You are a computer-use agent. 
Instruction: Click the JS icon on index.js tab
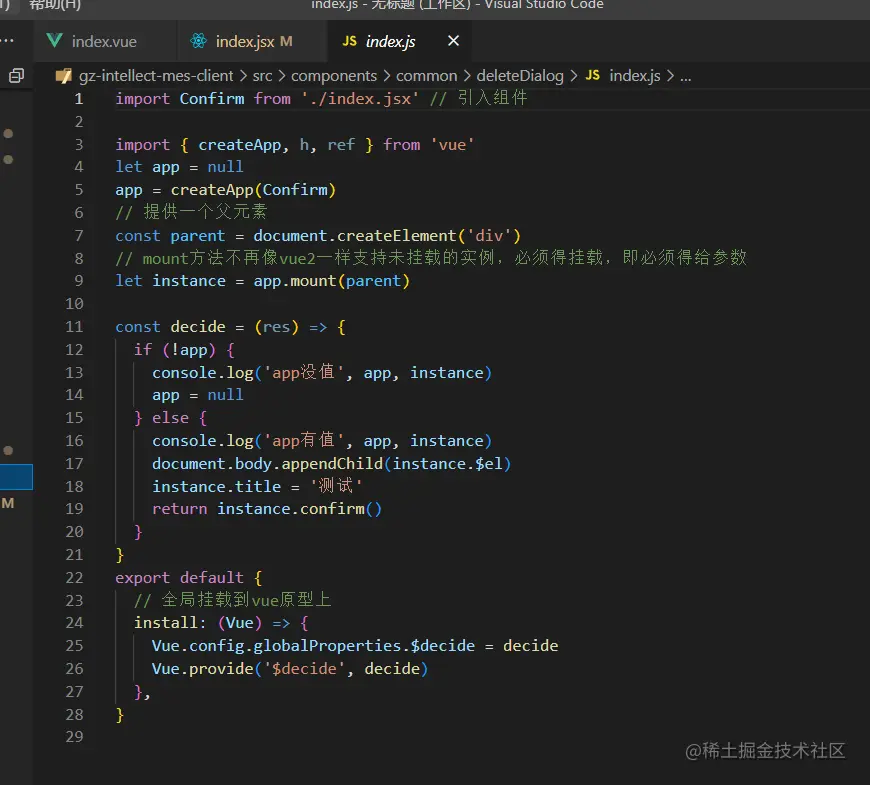(349, 41)
